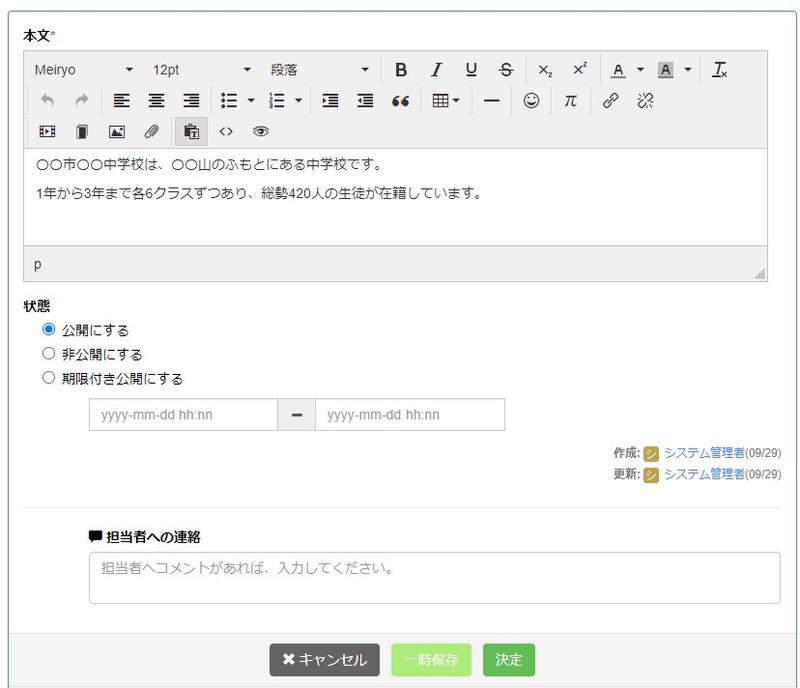Screen dimensions: 800x688
Task: Insert a link with the chain icon
Action: click(610, 101)
